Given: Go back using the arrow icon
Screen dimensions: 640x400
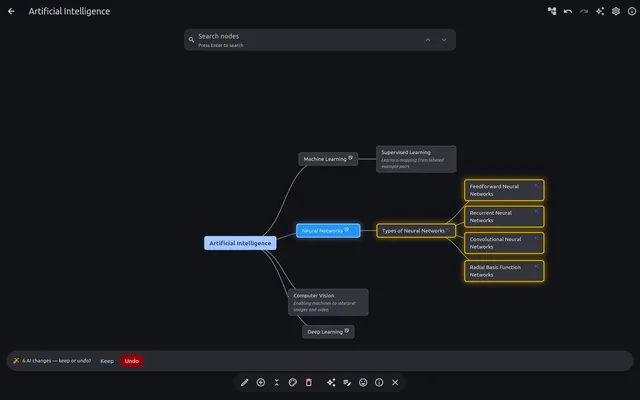Looking at the screenshot, I should pyautogui.click(x=11, y=11).
